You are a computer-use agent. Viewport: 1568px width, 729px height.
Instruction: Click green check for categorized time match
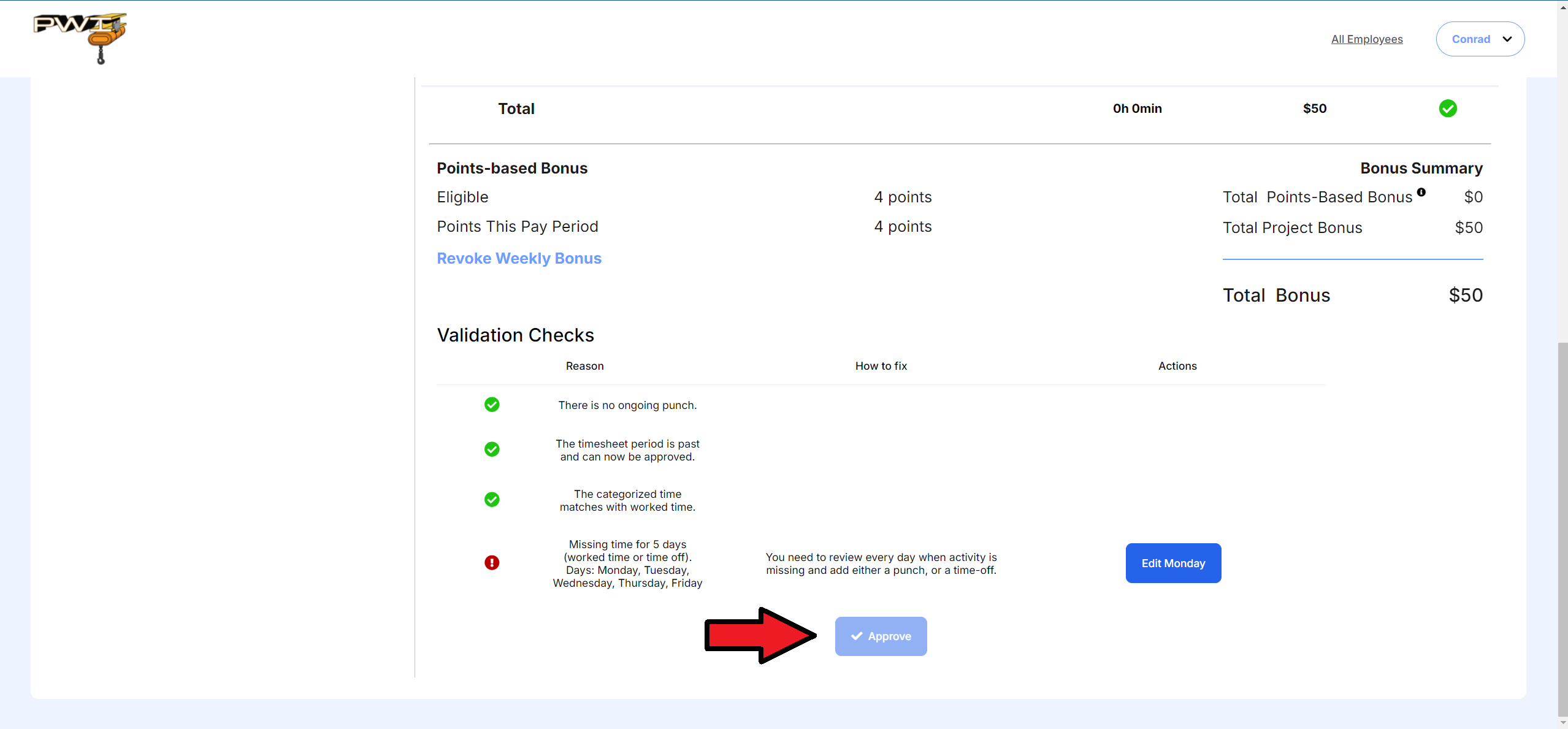[x=492, y=500]
